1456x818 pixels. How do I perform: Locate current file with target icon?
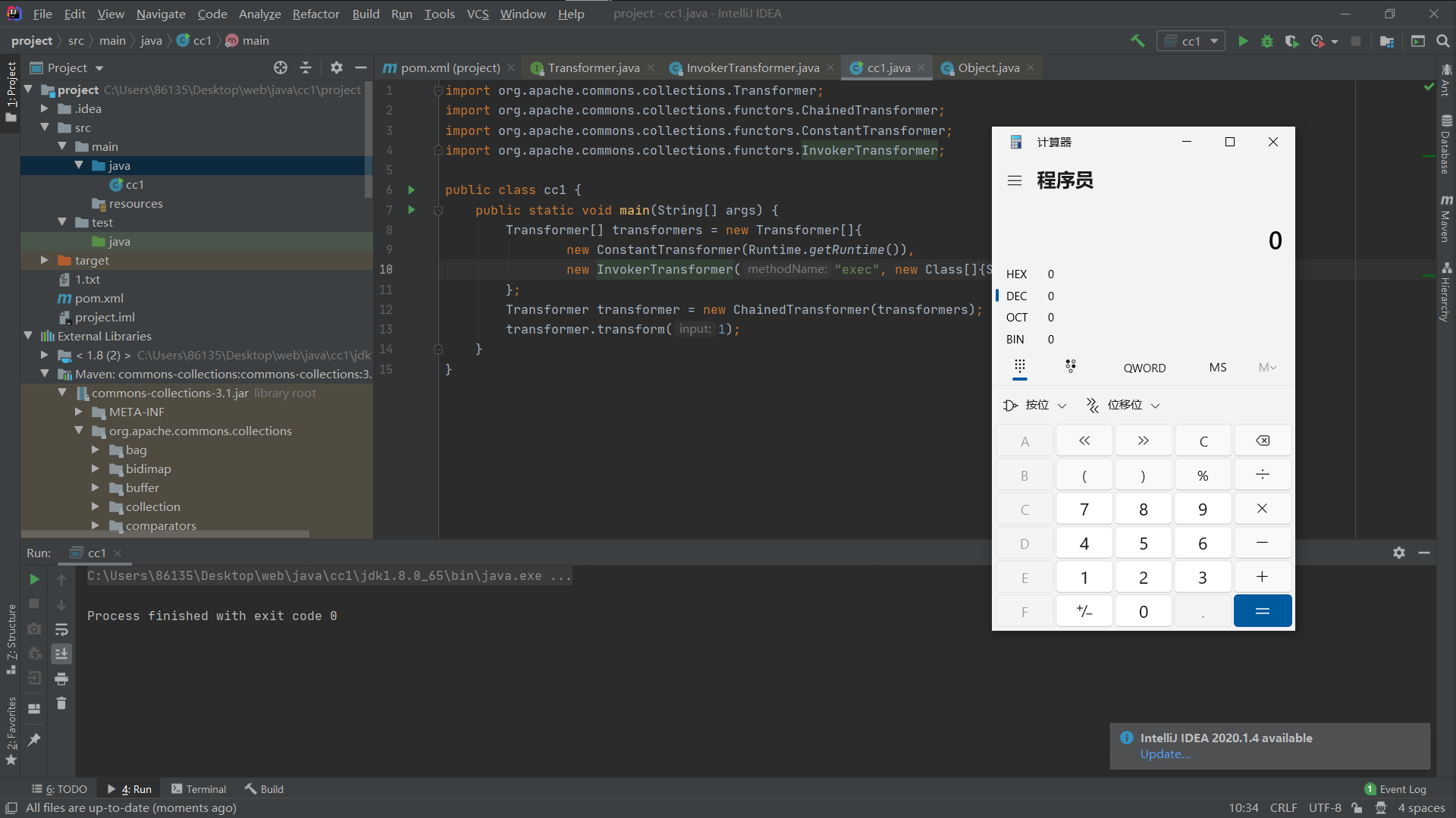pos(281,67)
